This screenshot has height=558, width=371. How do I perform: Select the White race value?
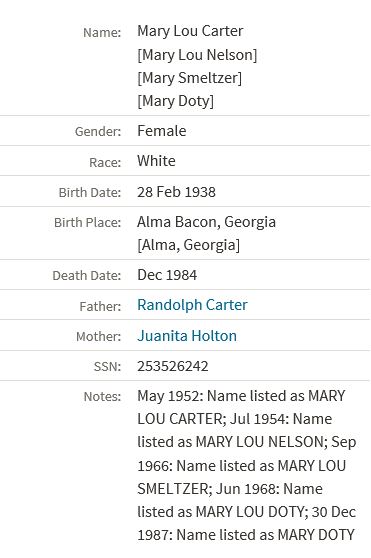156,161
